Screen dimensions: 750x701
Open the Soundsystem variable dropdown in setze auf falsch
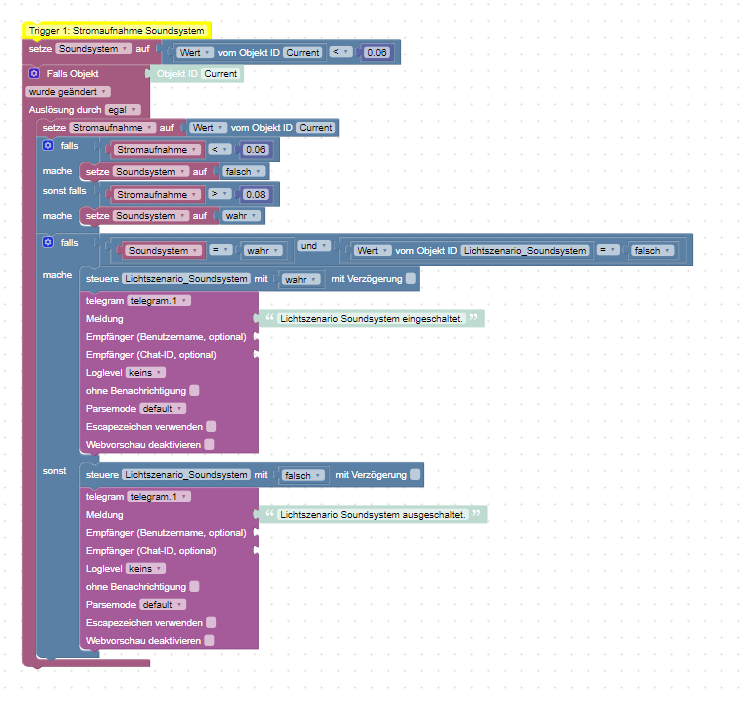coord(151,172)
